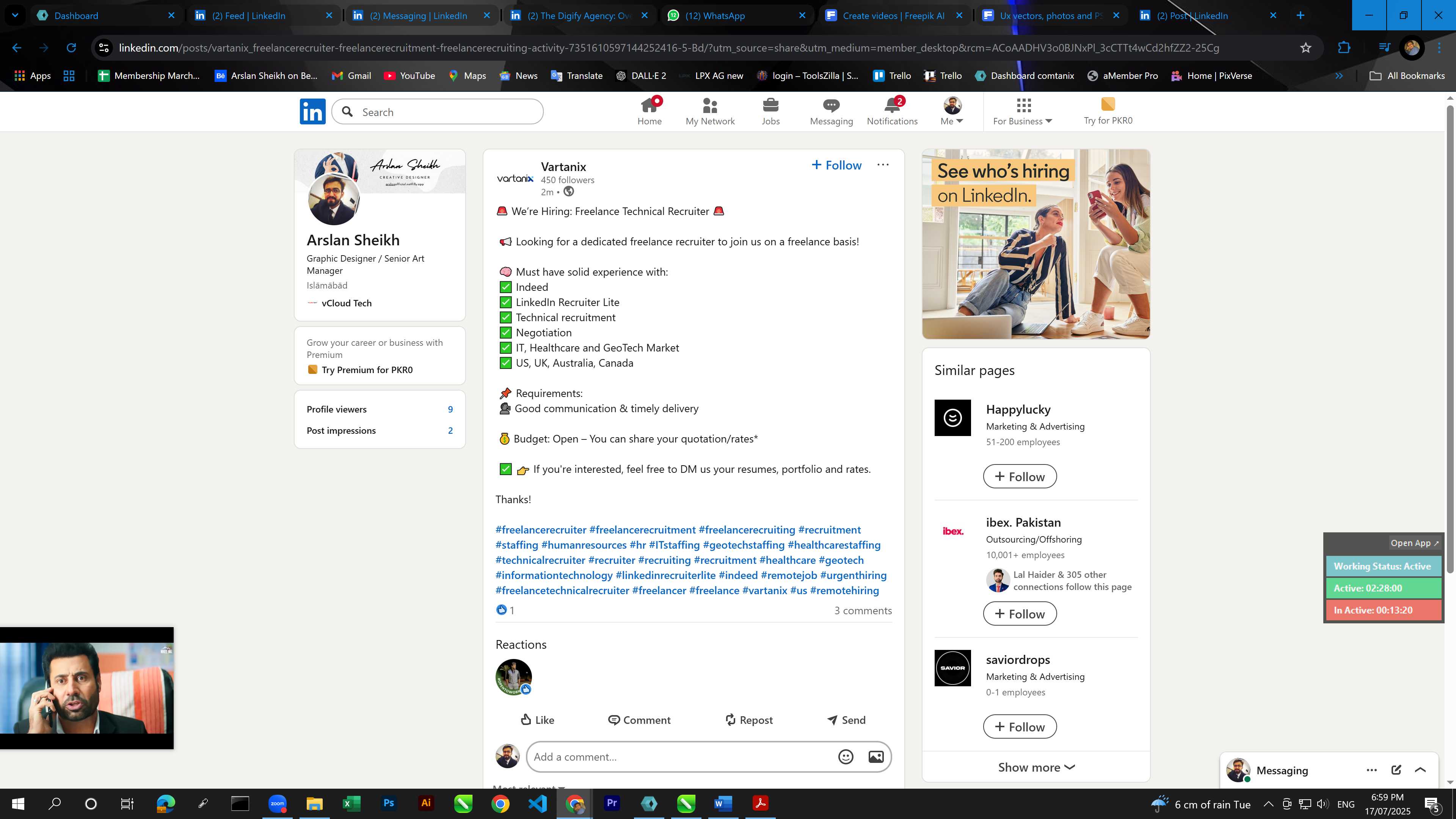Expand the Messaging panel chevron
This screenshot has height=819, width=1456.
click(1420, 770)
